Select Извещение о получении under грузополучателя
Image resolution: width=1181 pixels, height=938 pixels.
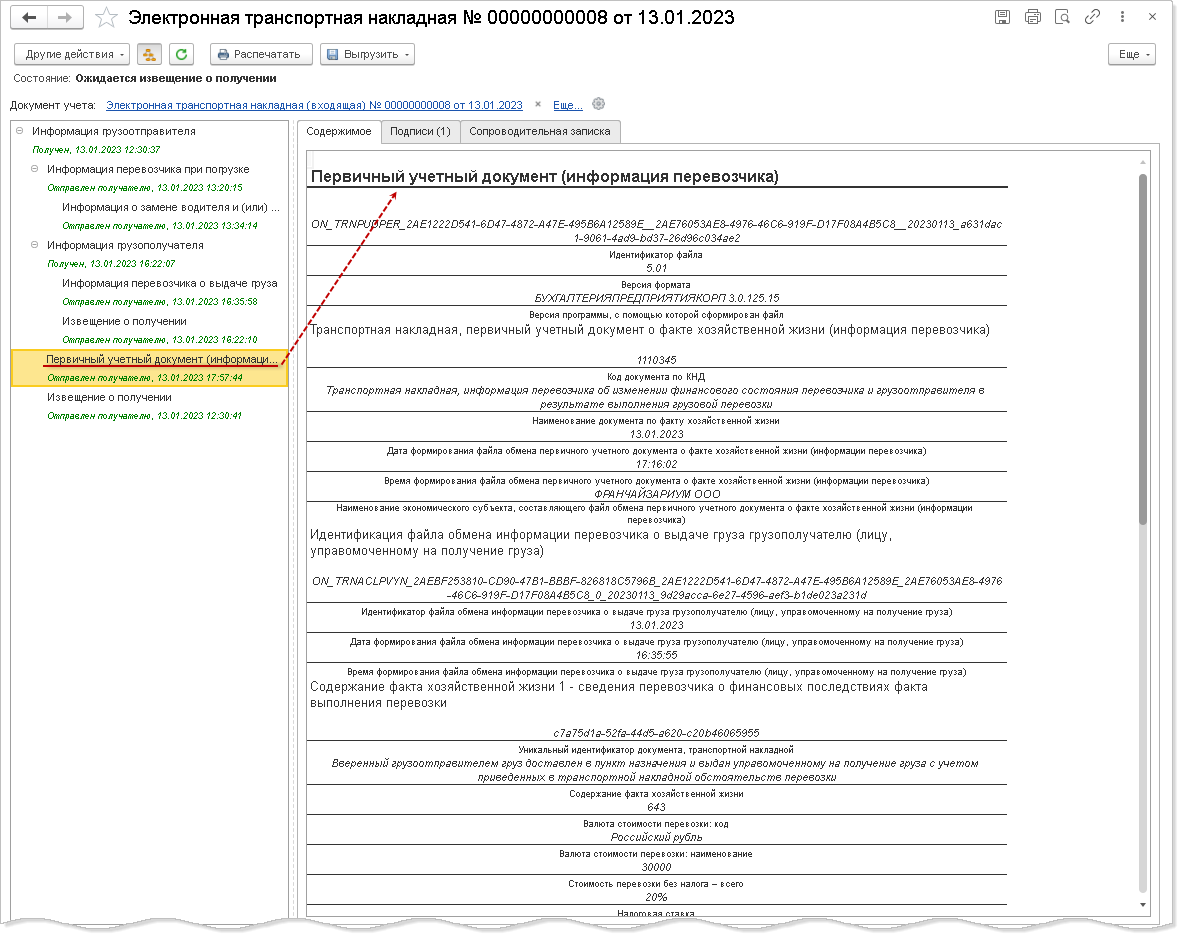124,321
